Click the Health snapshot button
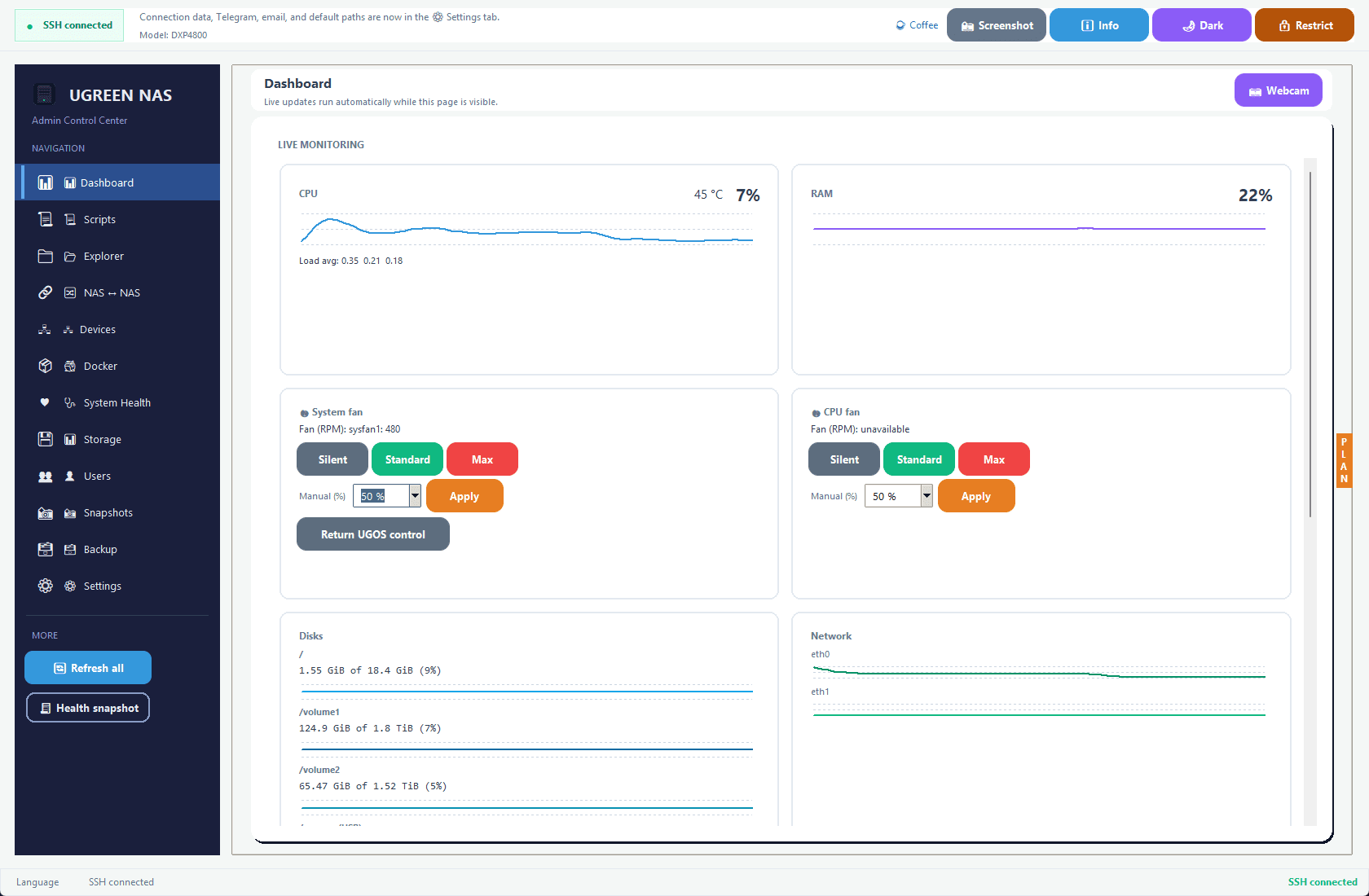The width and height of the screenshot is (1369, 896). pyautogui.click(x=88, y=708)
